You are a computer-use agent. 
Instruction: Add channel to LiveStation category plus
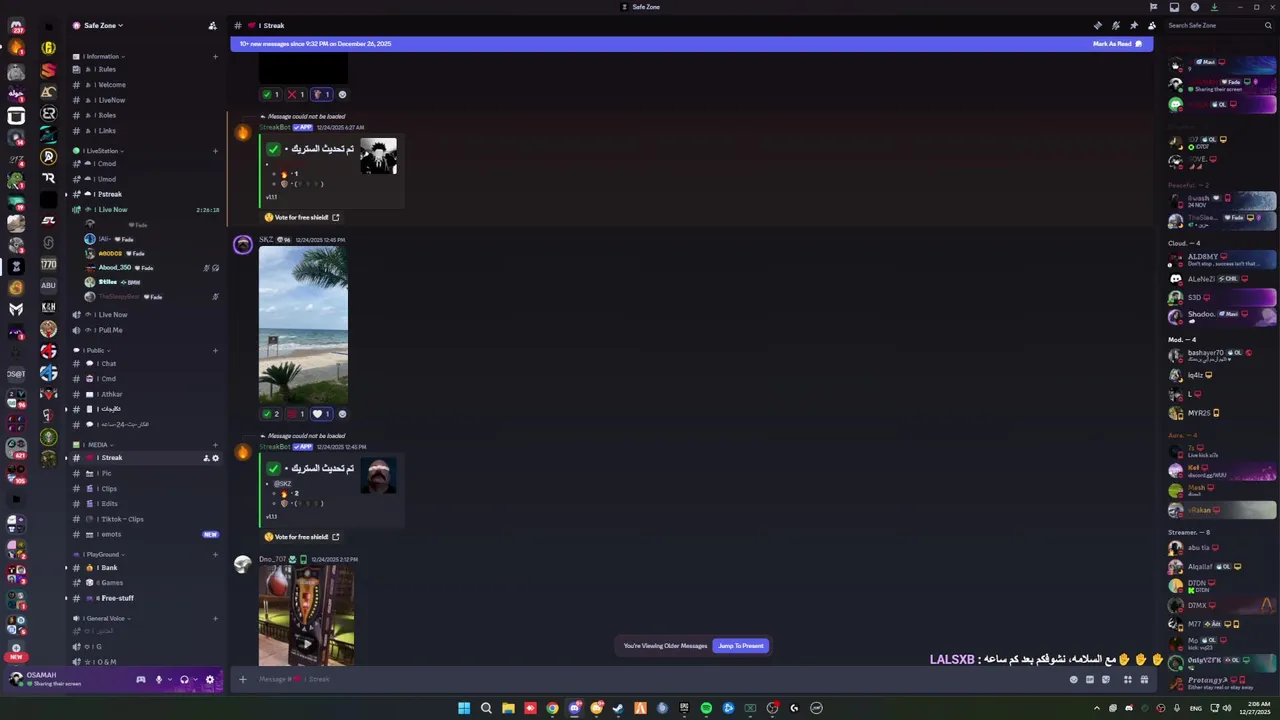[x=215, y=151]
